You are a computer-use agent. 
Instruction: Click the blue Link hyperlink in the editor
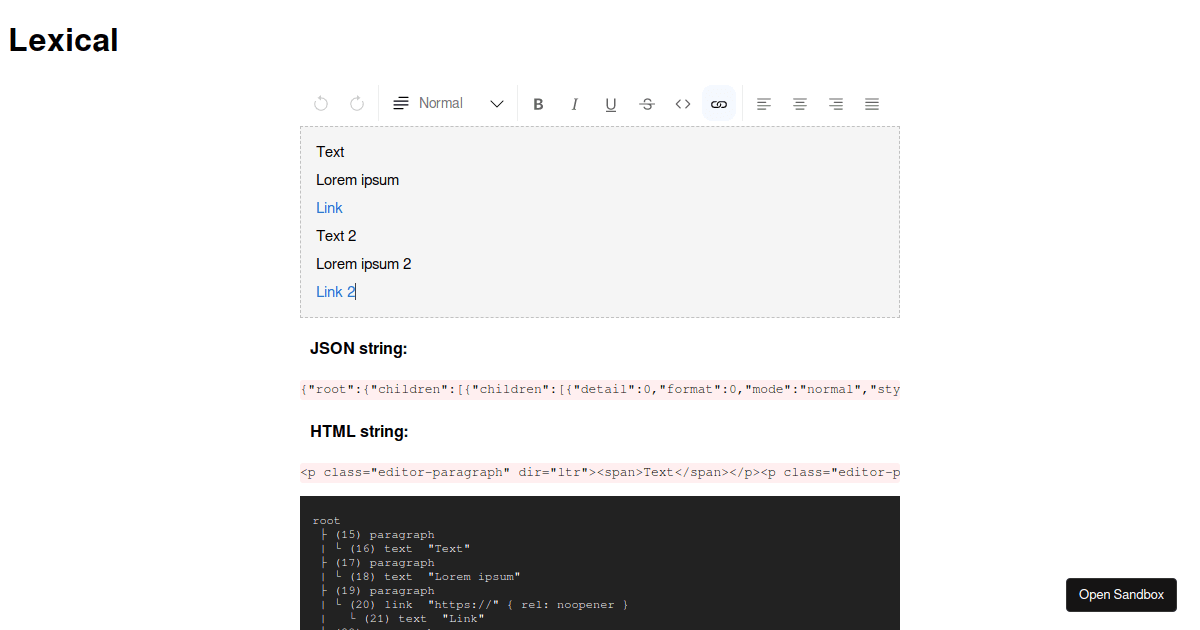click(329, 207)
